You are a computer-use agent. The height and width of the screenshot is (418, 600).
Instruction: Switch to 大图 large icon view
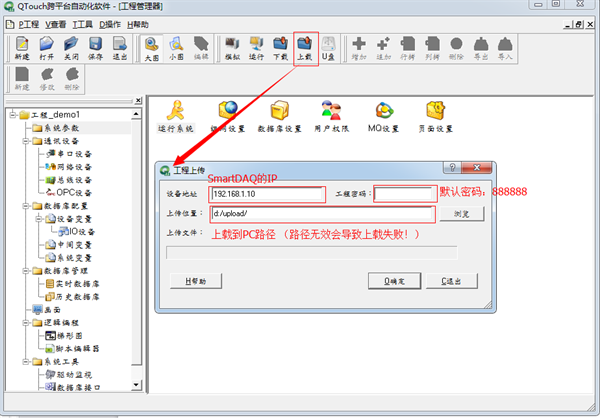point(151,49)
